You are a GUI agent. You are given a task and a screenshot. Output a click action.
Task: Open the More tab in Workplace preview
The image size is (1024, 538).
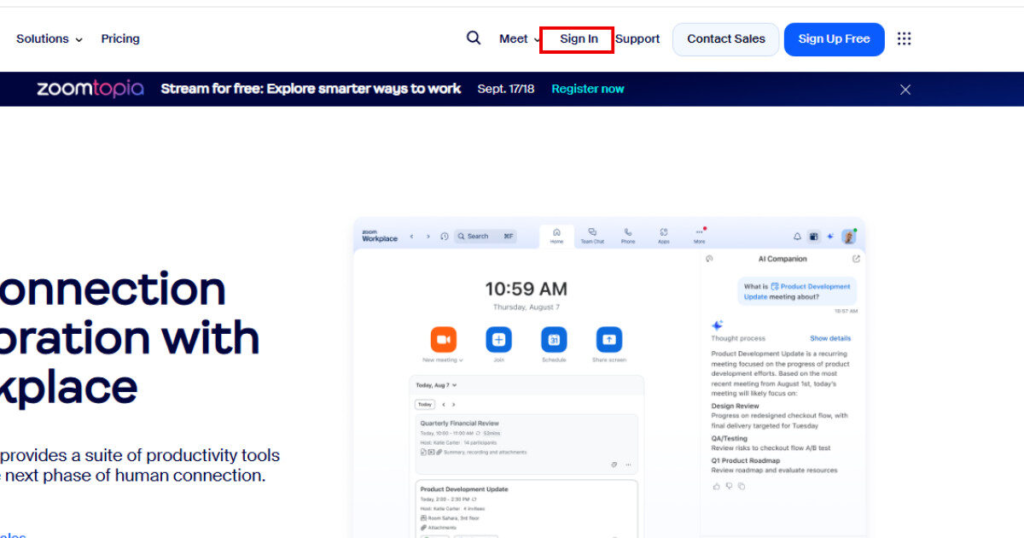(699, 236)
